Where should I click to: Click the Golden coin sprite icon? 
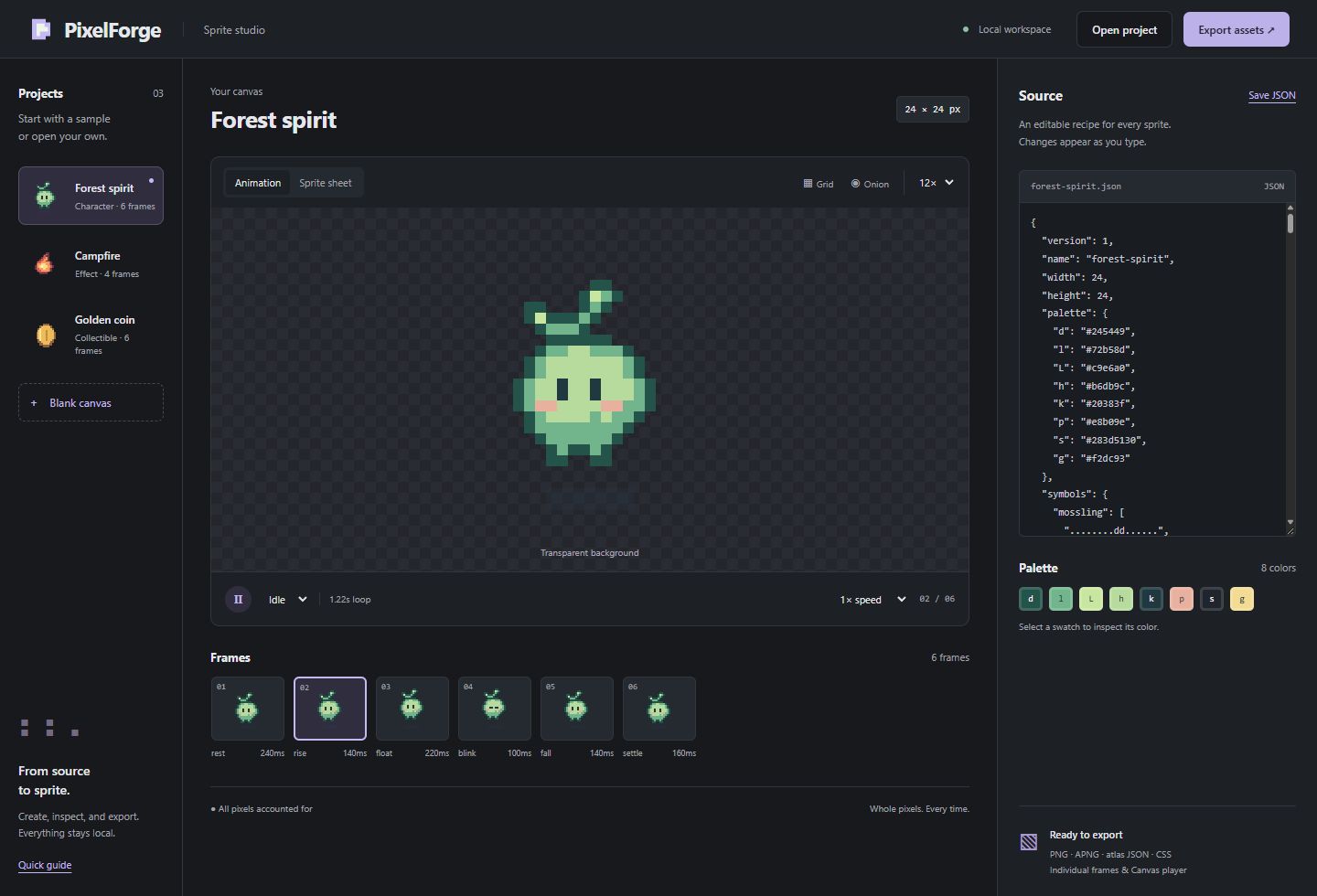pyautogui.click(x=45, y=335)
